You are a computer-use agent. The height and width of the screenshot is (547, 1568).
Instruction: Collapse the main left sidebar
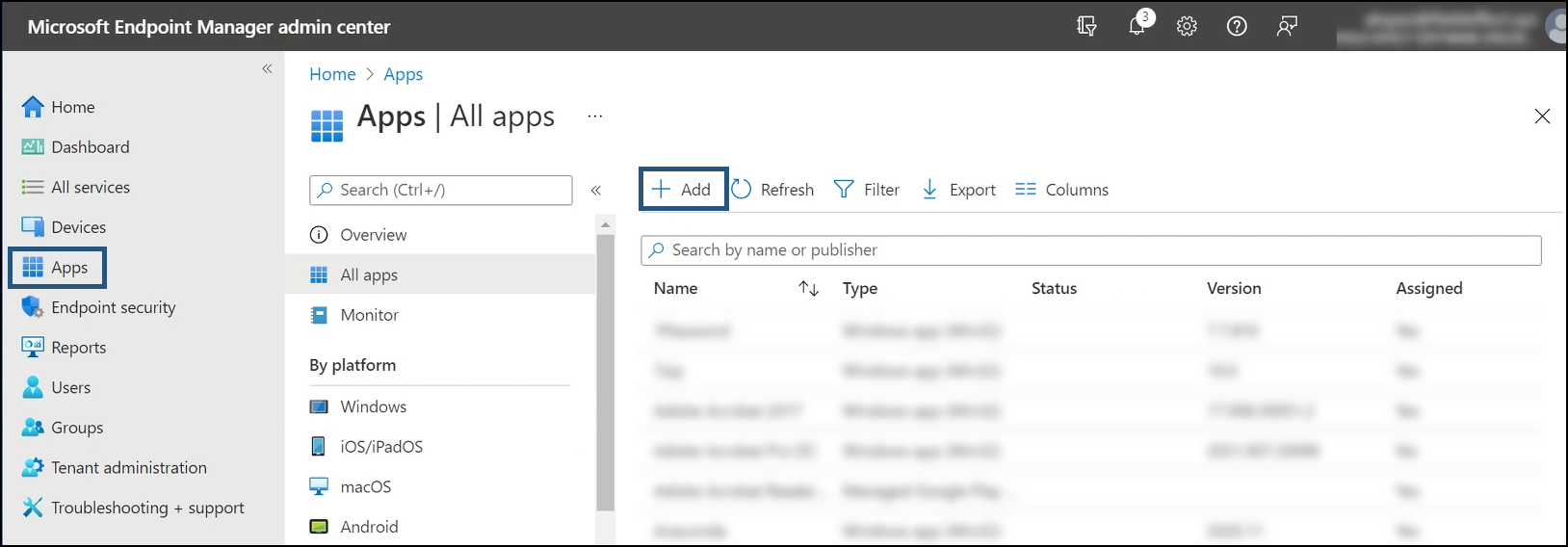pos(267,68)
